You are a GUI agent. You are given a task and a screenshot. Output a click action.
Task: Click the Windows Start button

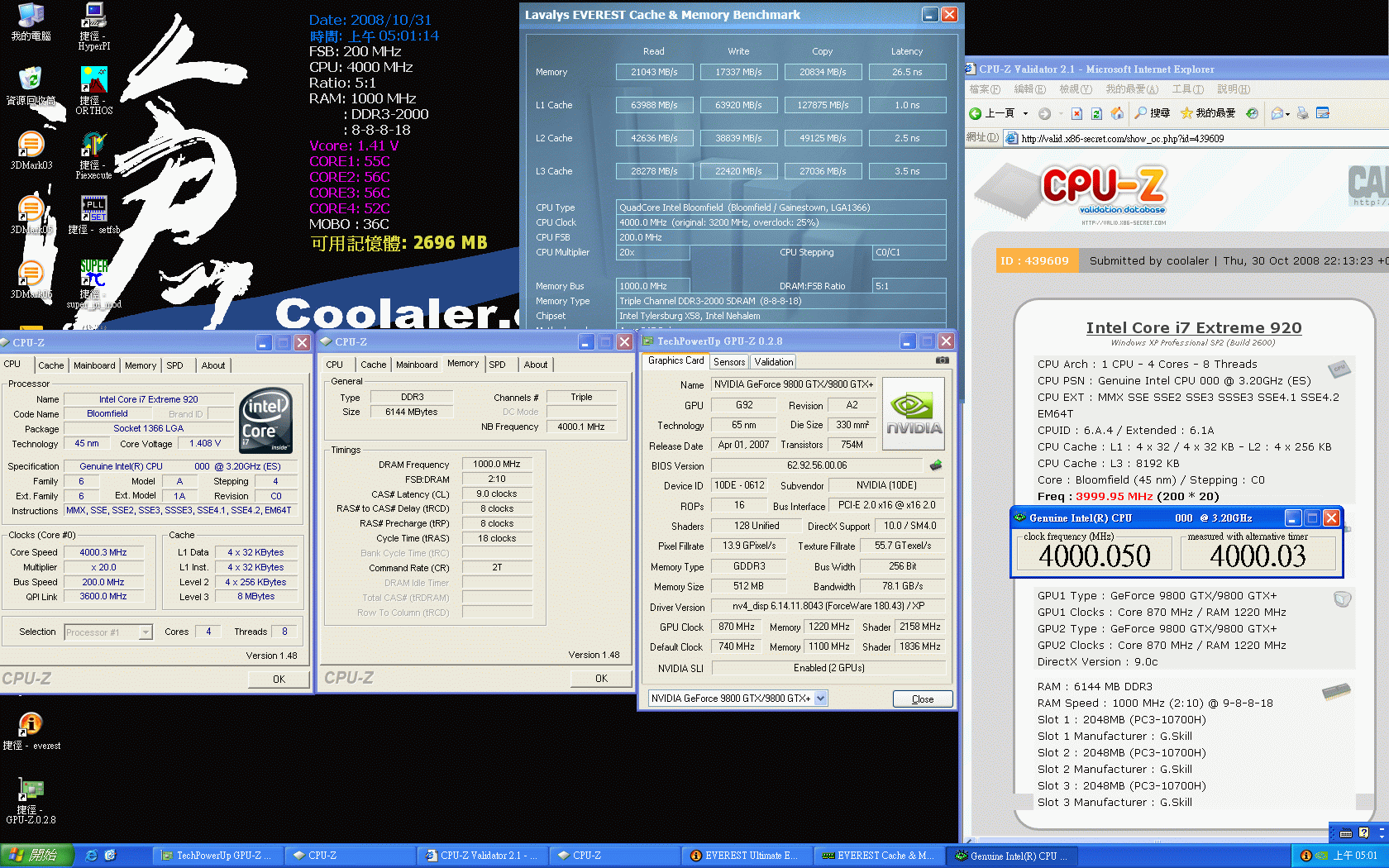37,856
